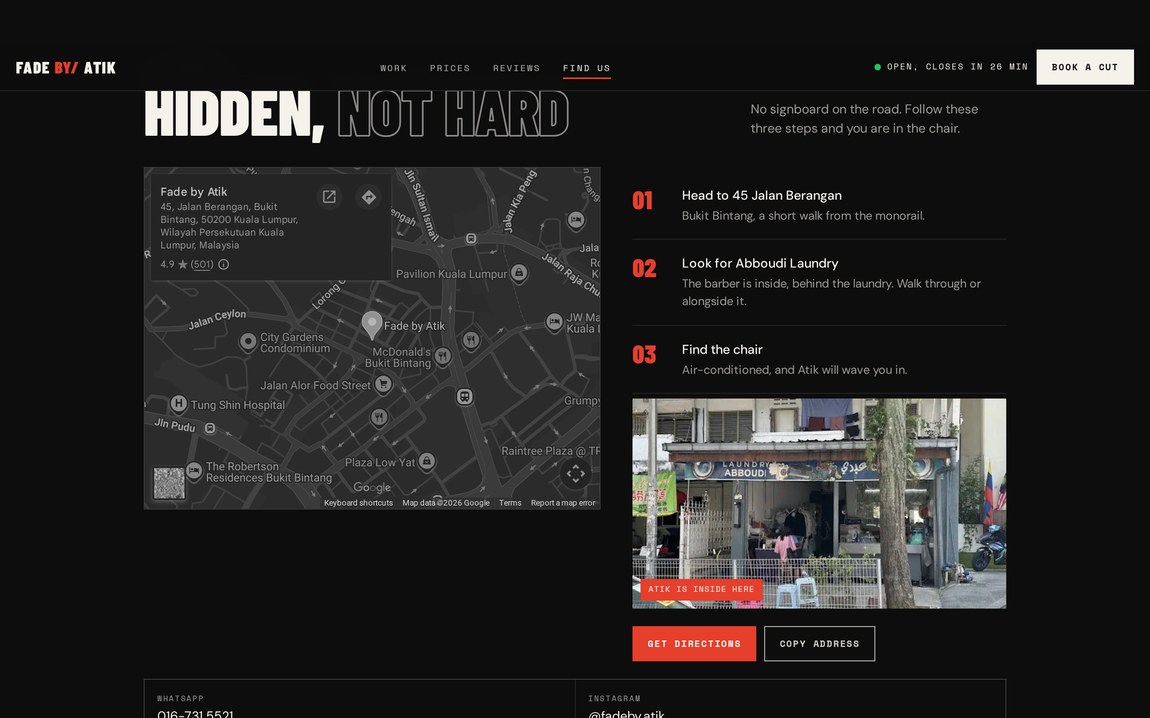Click the Keyboard shortcuts map link
The height and width of the screenshot is (718, 1150).
(x=358, y=502)
